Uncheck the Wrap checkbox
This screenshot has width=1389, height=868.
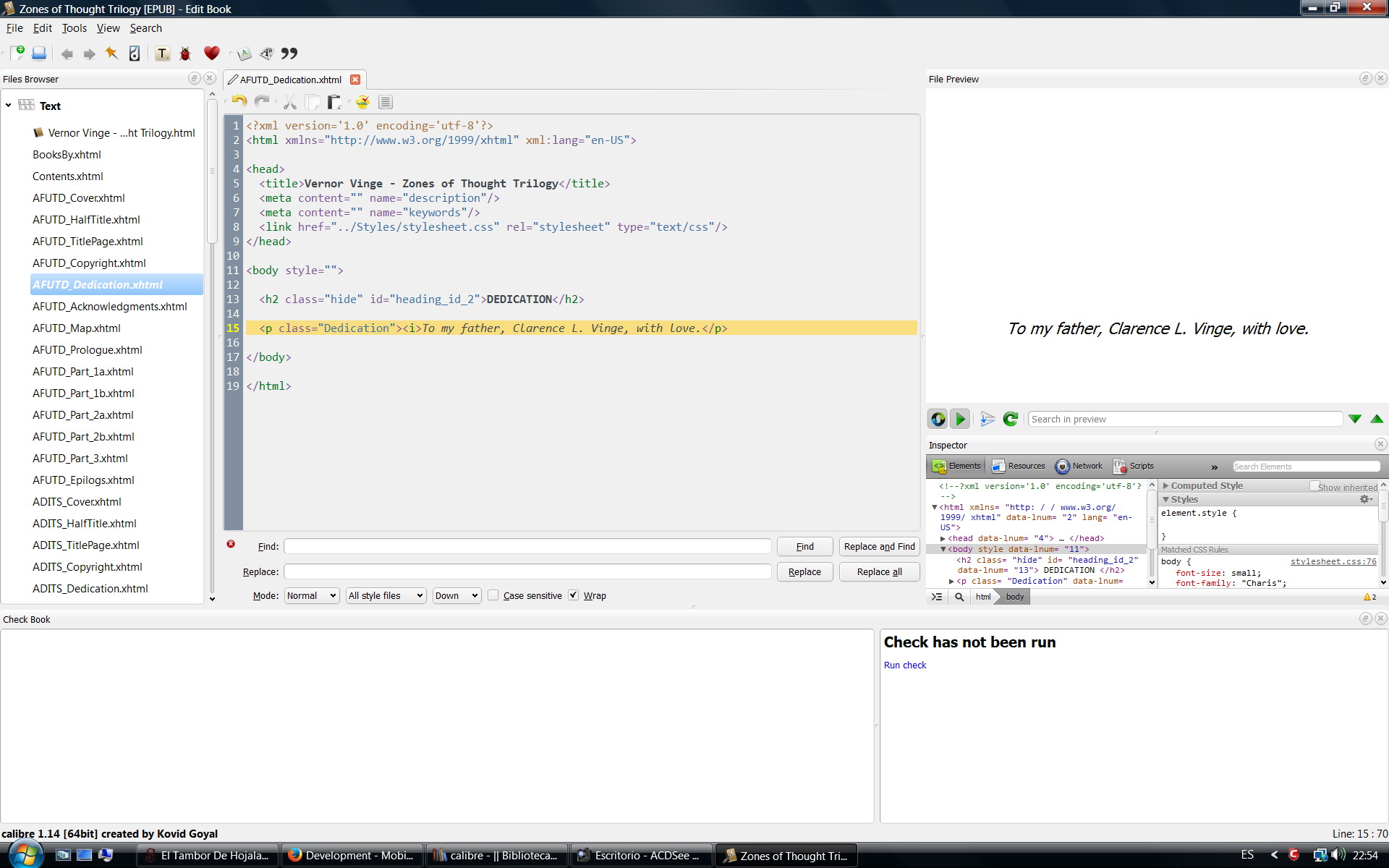point(574,595)
